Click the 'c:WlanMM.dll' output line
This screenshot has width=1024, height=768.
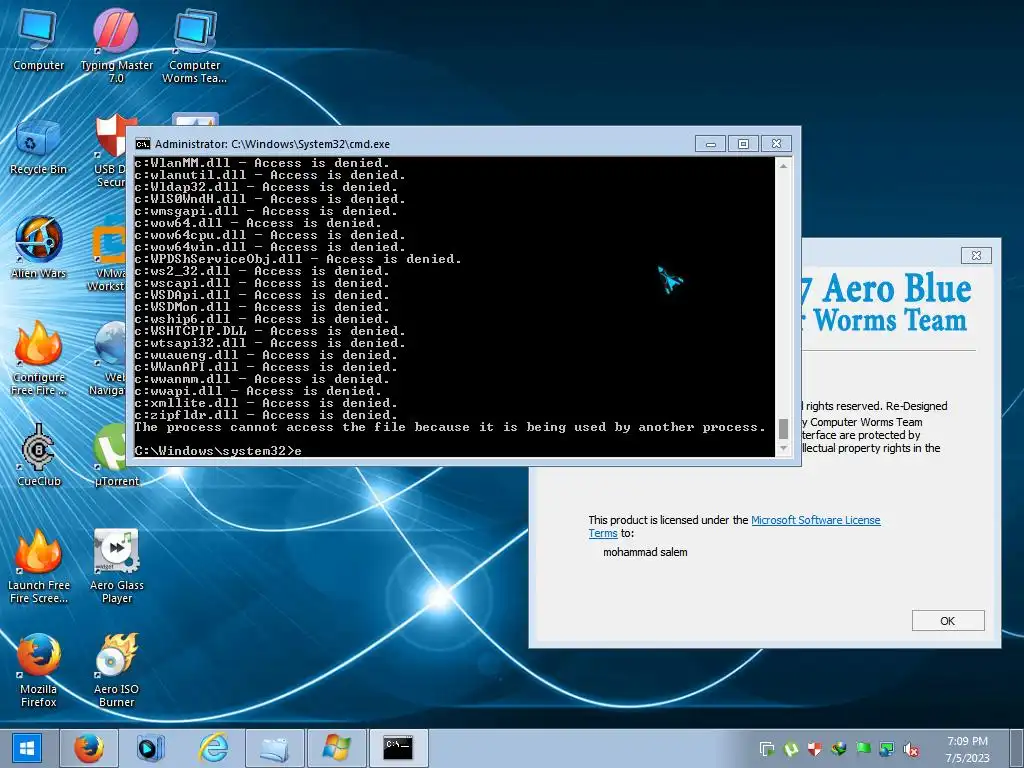[262, 163]
